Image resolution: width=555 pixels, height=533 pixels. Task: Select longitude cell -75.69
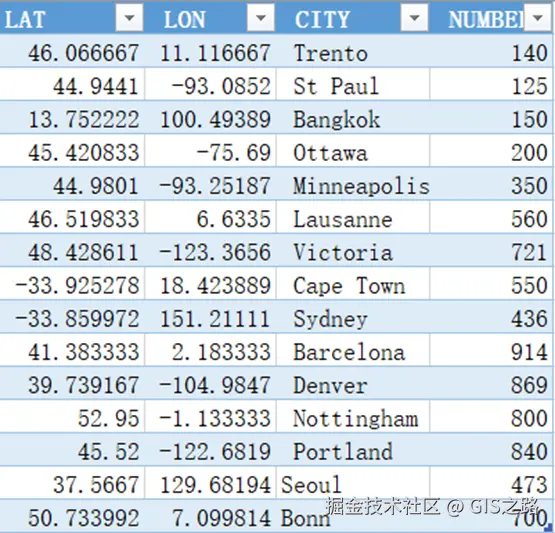[x=210, y=150]
